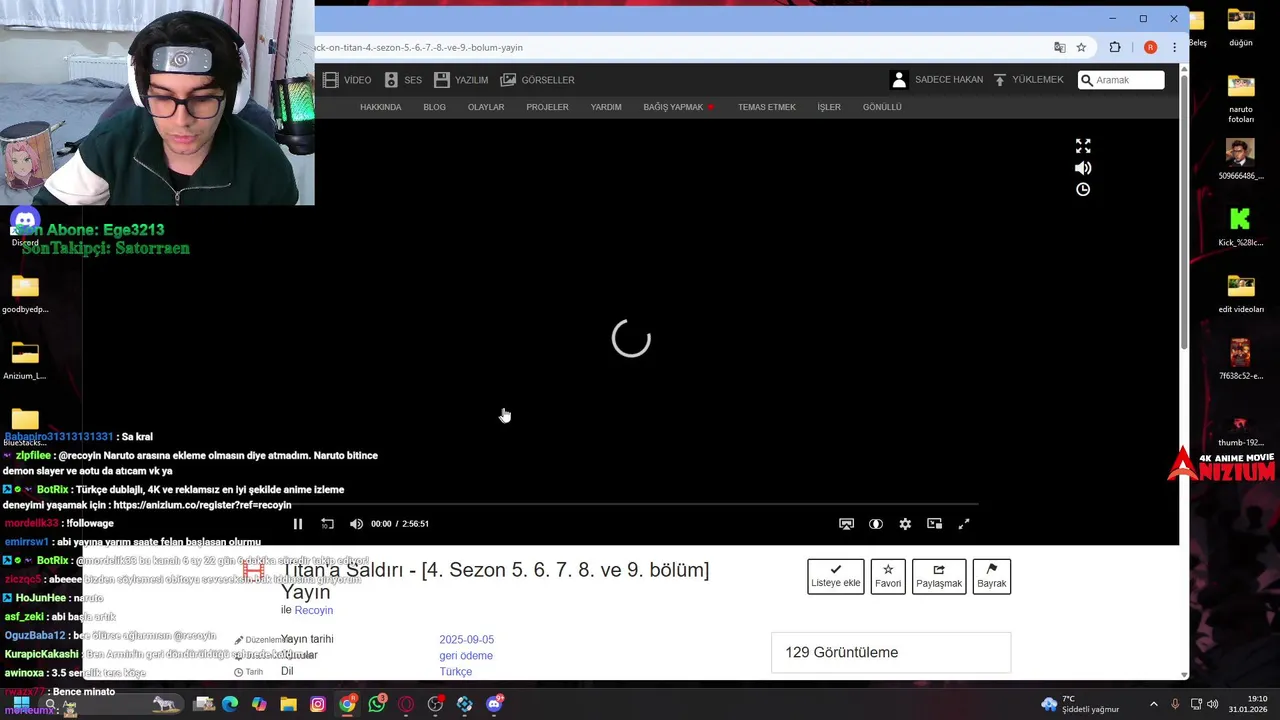1280x720 pixels.
Task: Click the browser vertical scrollbar
Action: [x=1185, y=210]
